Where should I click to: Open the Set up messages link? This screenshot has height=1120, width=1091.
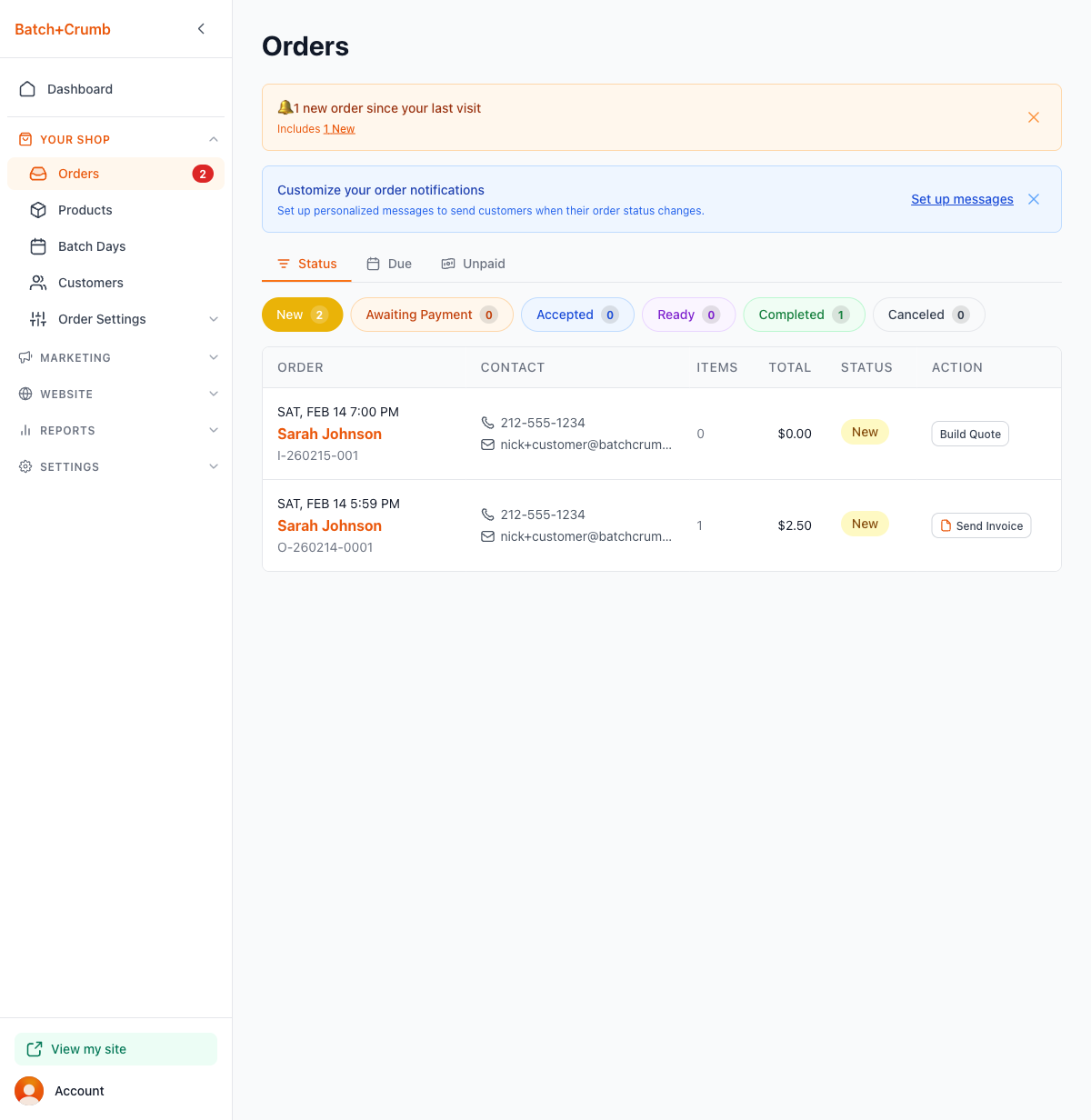(x=962, y=199)
